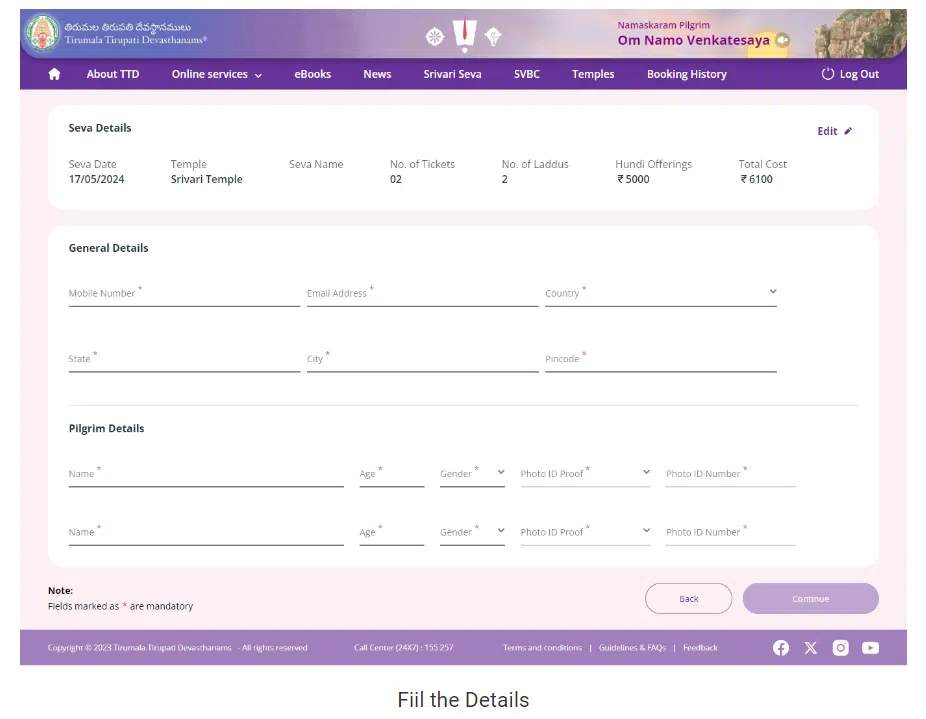Go to Temples menu item
Image resolution: width=926 pixels, height=719 pixels.
(593, 74)
